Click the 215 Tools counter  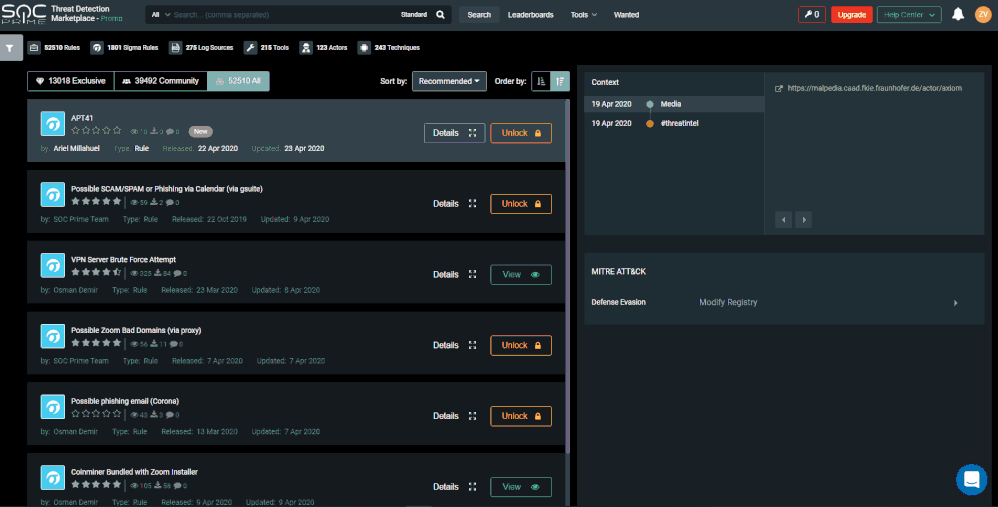tap(267, 48)
